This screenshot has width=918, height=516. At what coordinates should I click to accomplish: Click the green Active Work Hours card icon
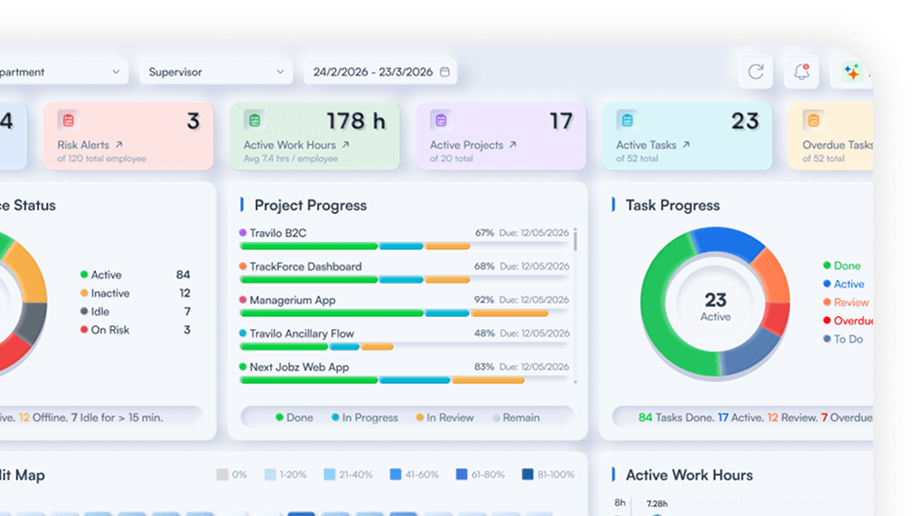point(255,120)
